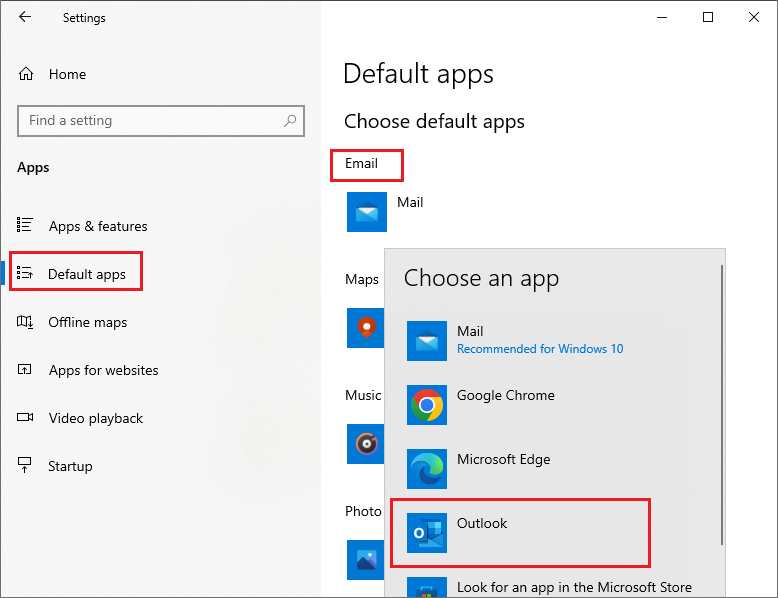Click the Default apps sidebar icon
Image resolution: width=778 pixels, height=598 pixels.
click(24, 273)
